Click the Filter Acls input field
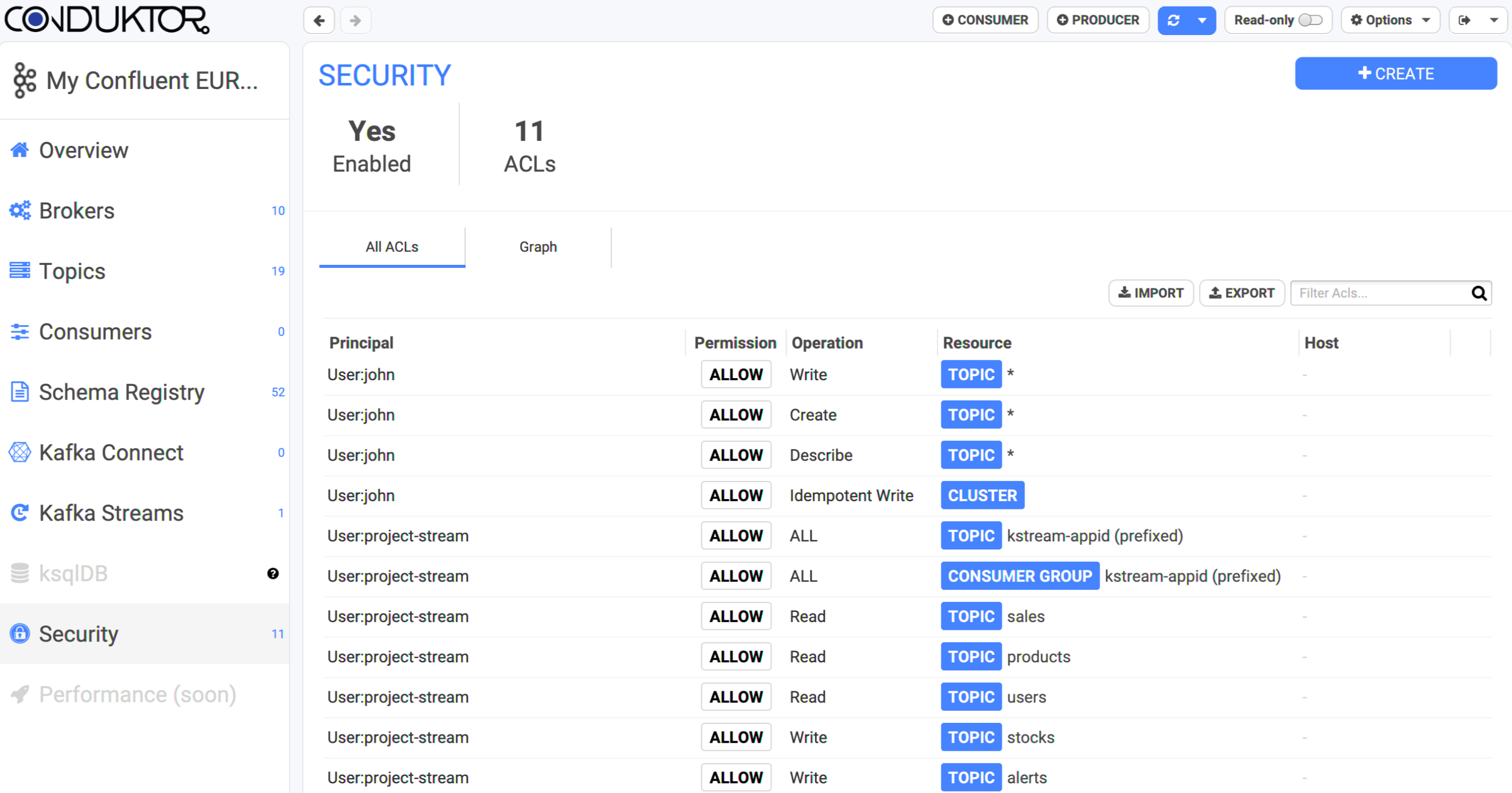Viewport: 1512px width, 793px height. click(1379, 293)
